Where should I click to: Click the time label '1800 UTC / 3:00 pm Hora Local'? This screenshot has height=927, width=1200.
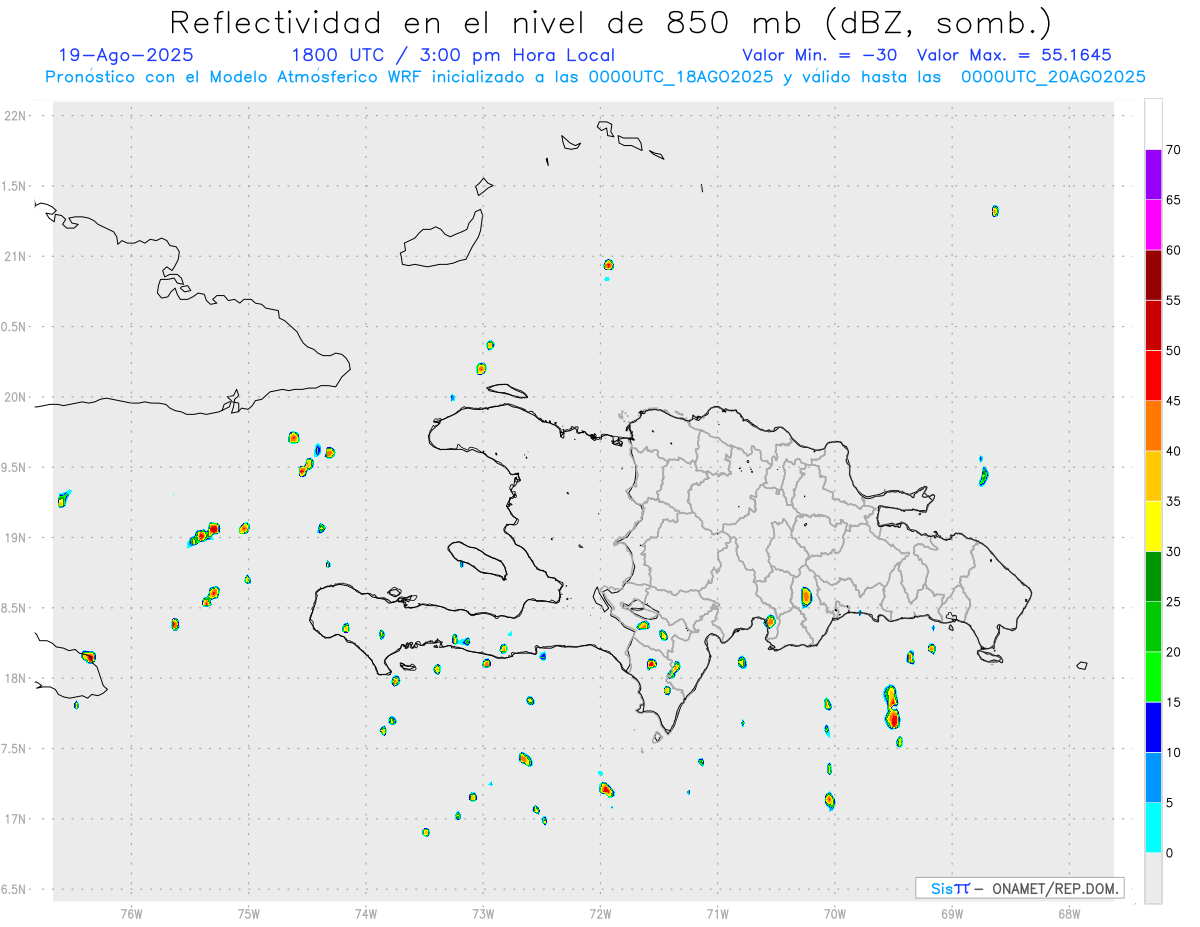pos(453,55)
